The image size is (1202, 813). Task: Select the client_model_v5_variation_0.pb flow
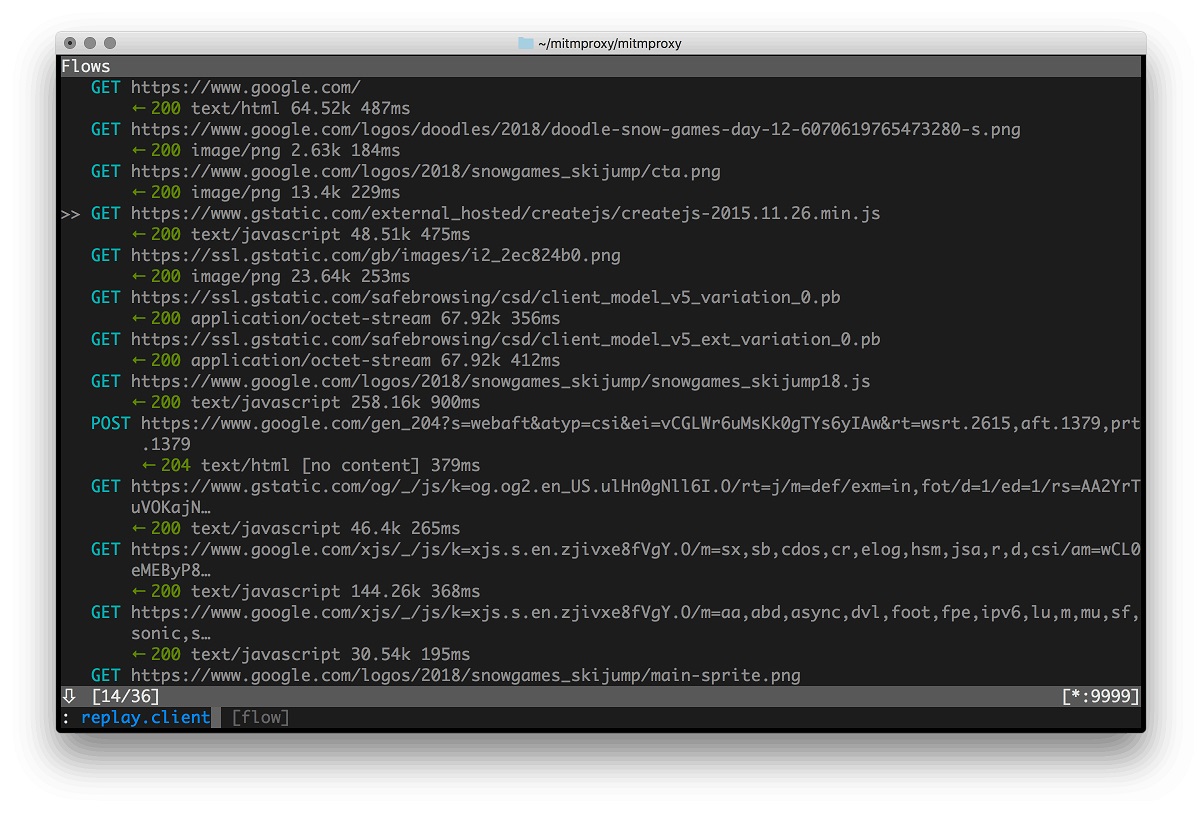[x=485, y=297]
